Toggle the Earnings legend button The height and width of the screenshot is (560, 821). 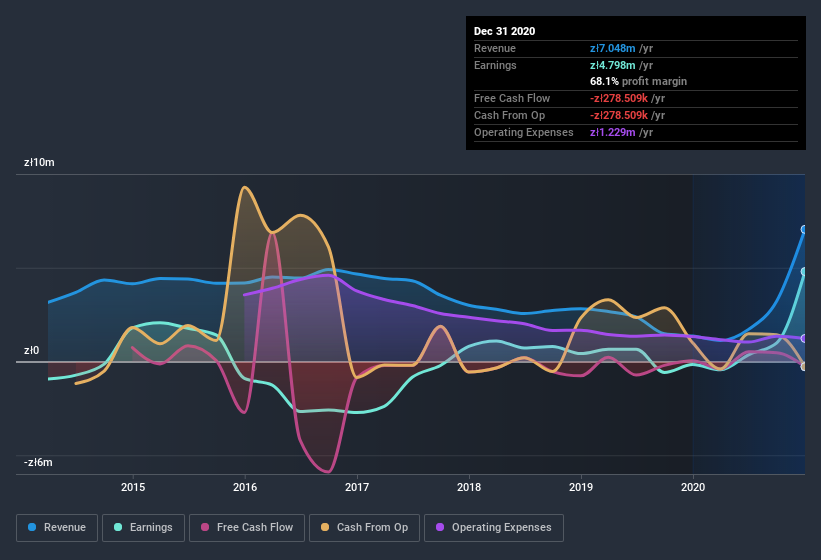tap(142, 527)
